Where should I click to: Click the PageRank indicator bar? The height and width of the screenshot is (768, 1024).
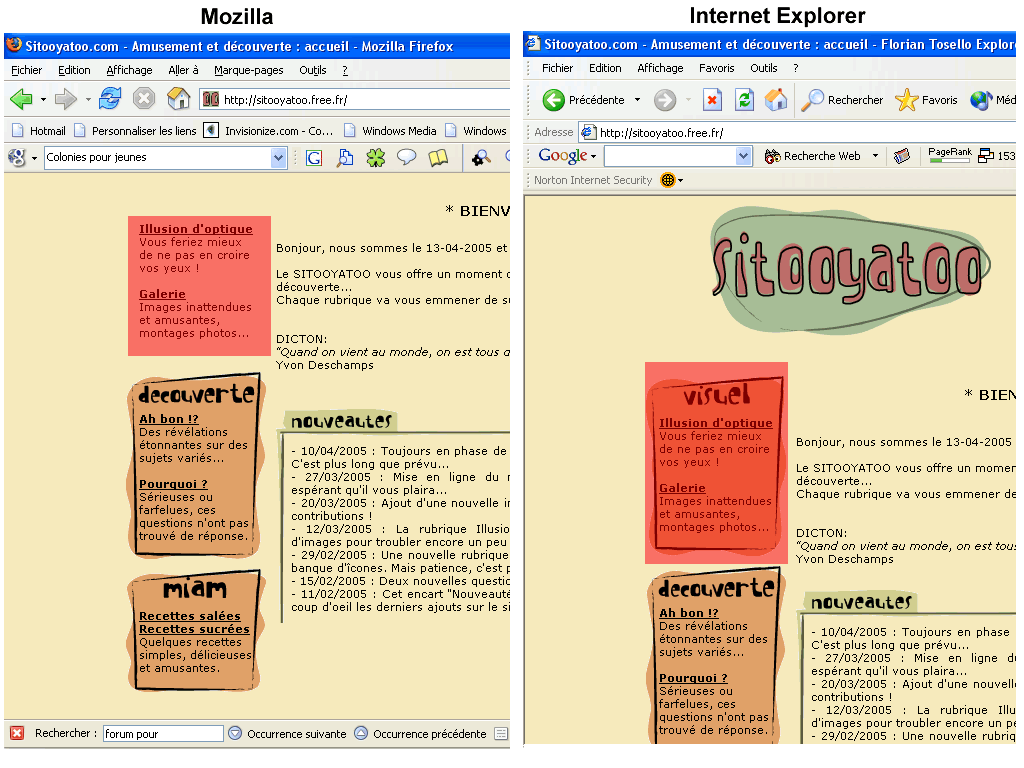coord(950,155)
